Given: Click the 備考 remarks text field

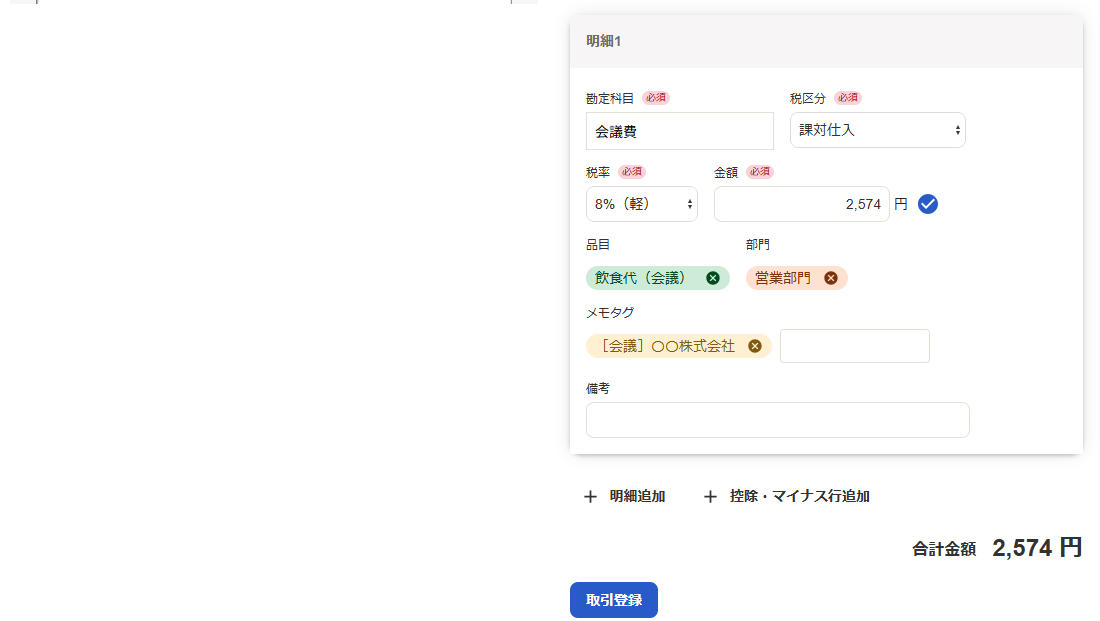Looking at the screenshot, I should tap(777, 420).
